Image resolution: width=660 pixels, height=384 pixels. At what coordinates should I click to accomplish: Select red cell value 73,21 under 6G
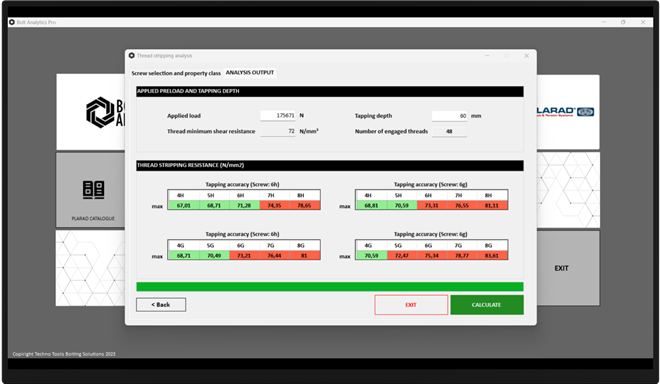tap(244, 256)
